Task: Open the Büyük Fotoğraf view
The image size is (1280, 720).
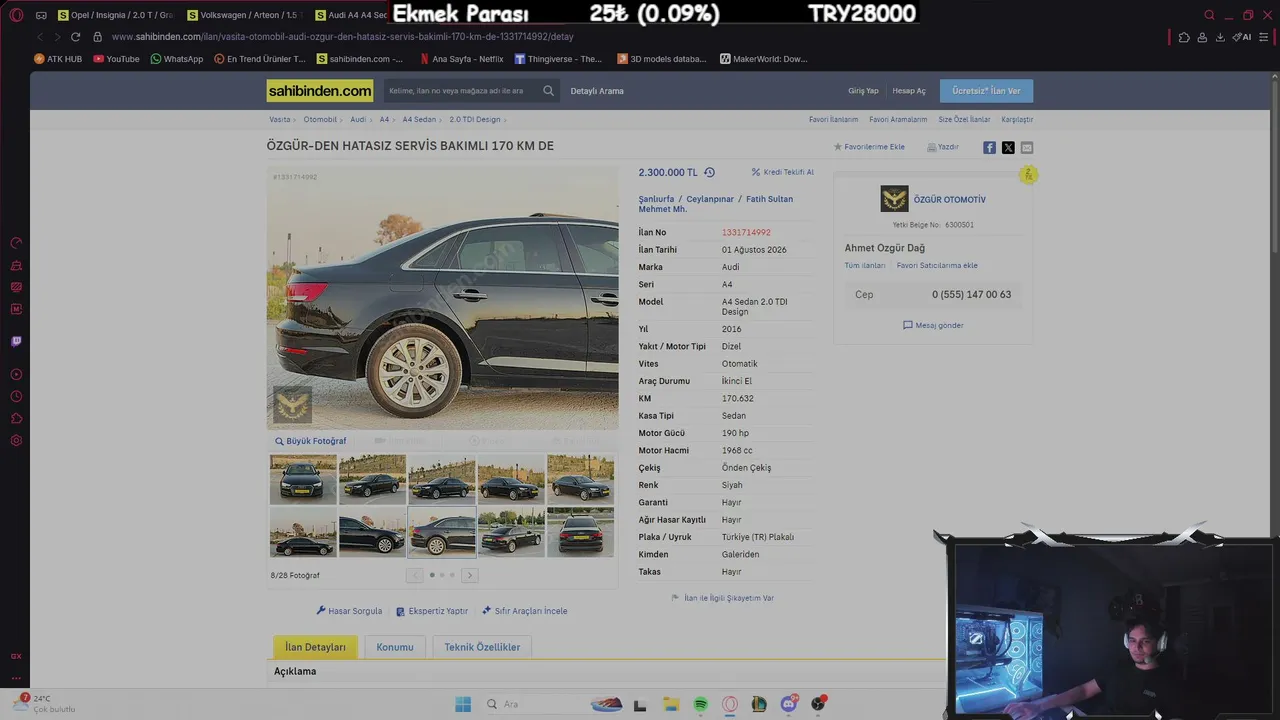Action: pyautogui.click(x=311, y=441)
